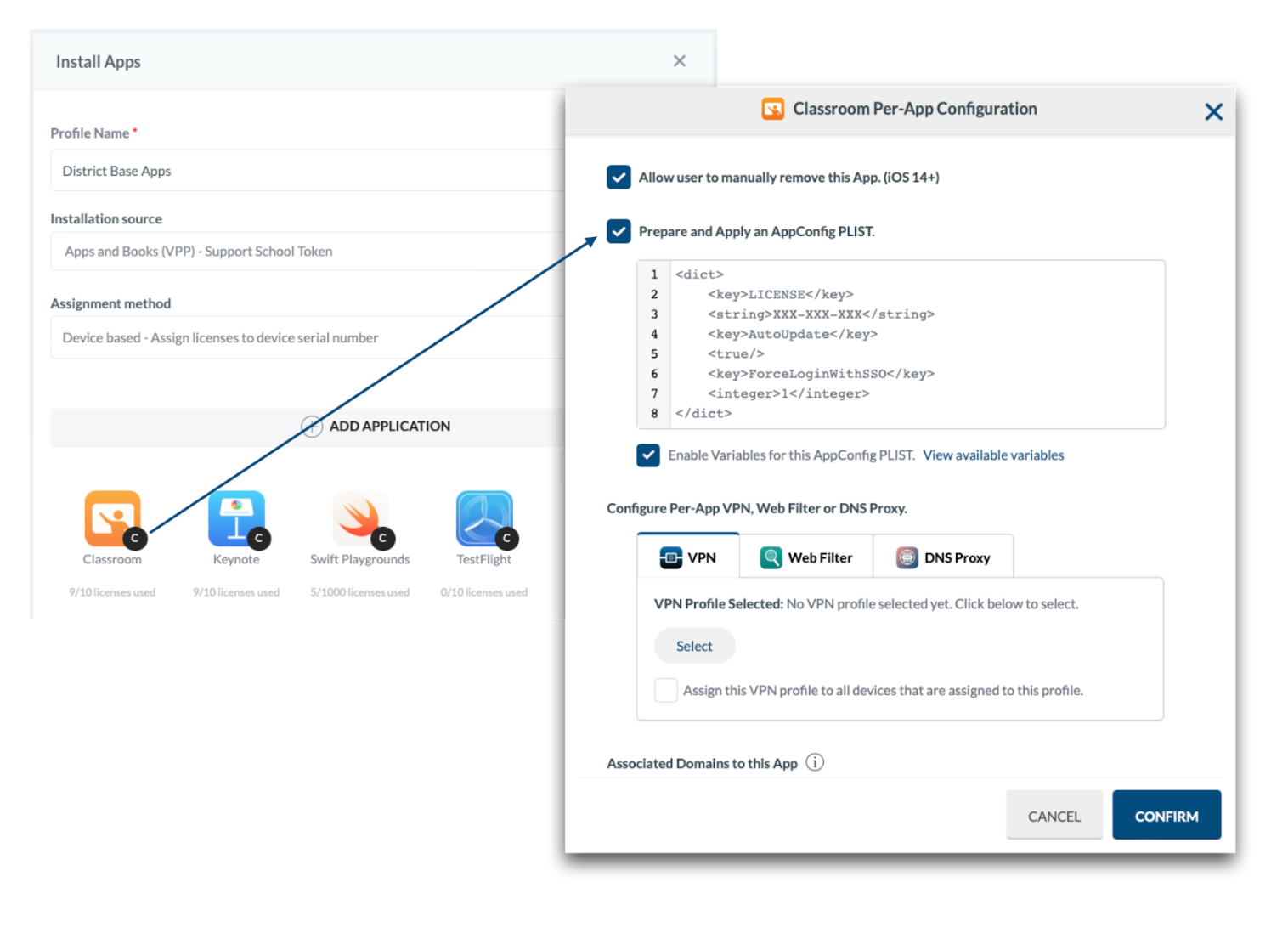Select the Keynote app icon

coord(235,517)
